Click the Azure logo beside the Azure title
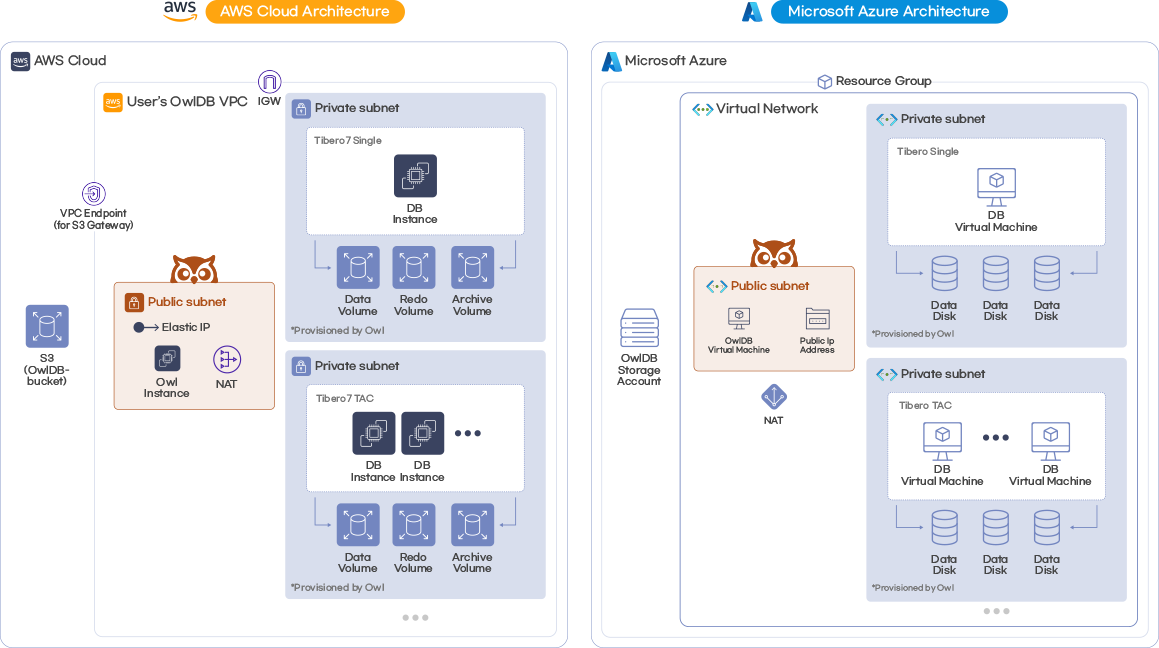 (x=752, y=12)
